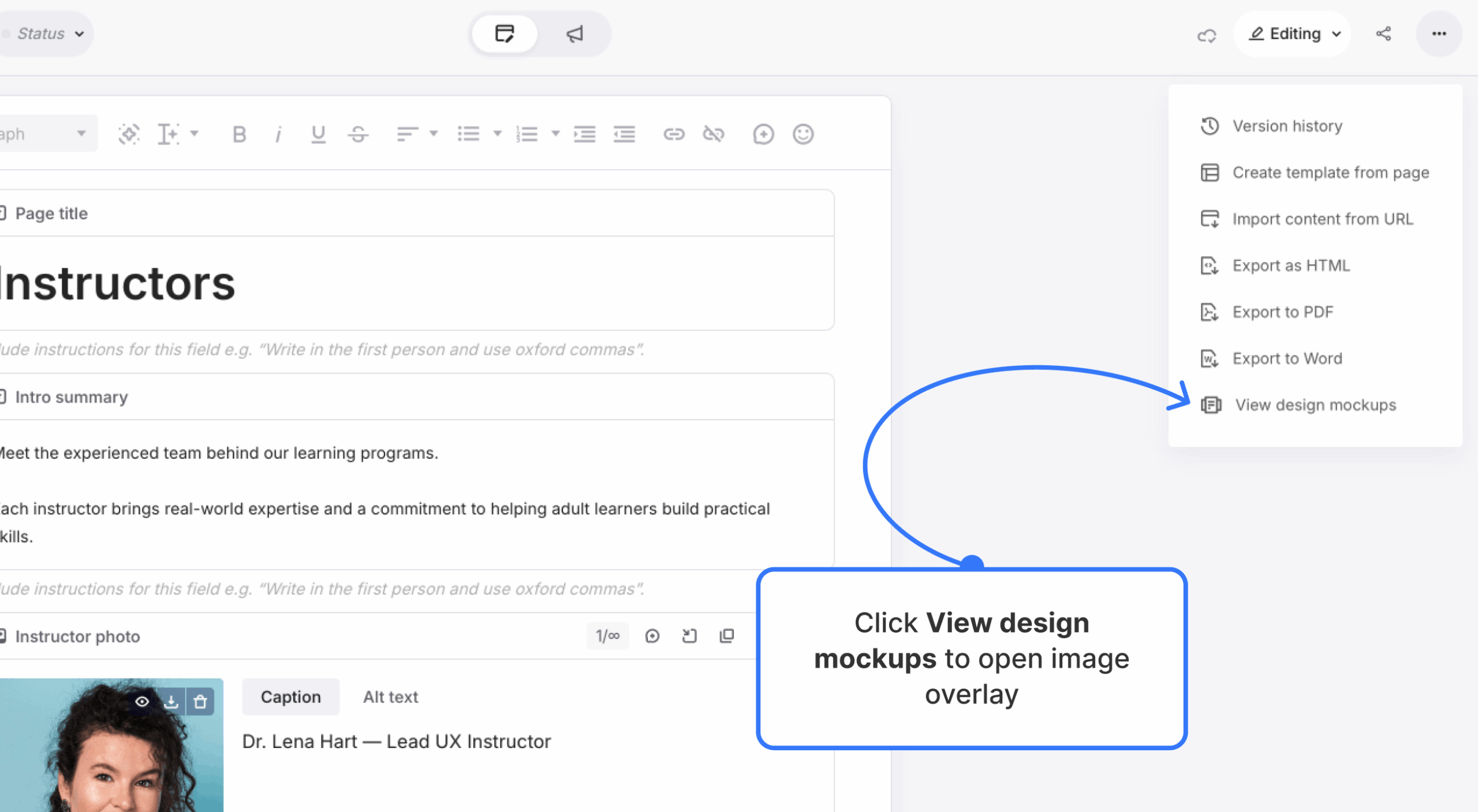Switch to the announcement/feedback toggle view
The height and width of the screenshot is (812, 1478).
pos(574,33)
